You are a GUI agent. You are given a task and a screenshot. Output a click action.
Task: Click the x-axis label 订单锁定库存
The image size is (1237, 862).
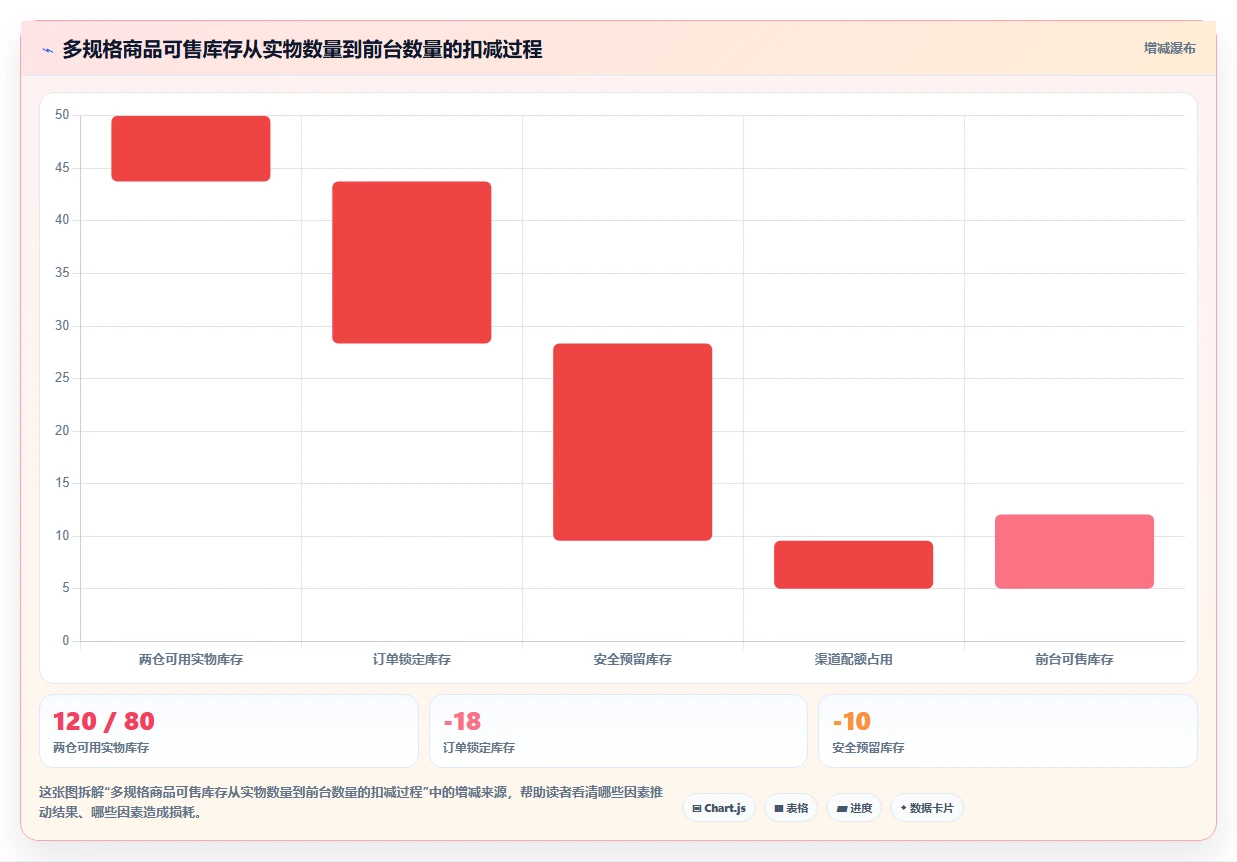(x=412, y=660)
